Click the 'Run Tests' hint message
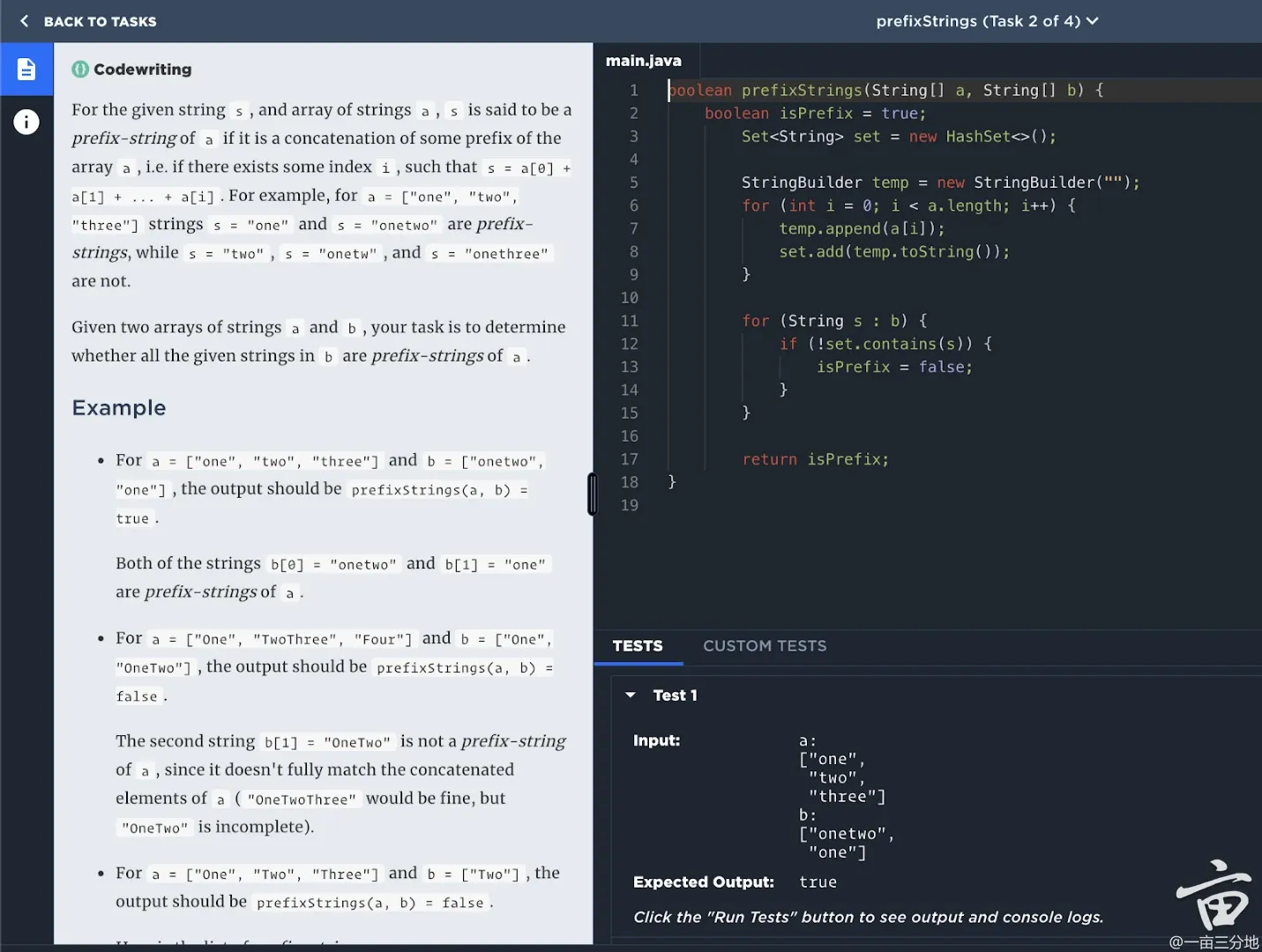The height and width of the screenshot is (952, 1262). (x=869, y=917)
